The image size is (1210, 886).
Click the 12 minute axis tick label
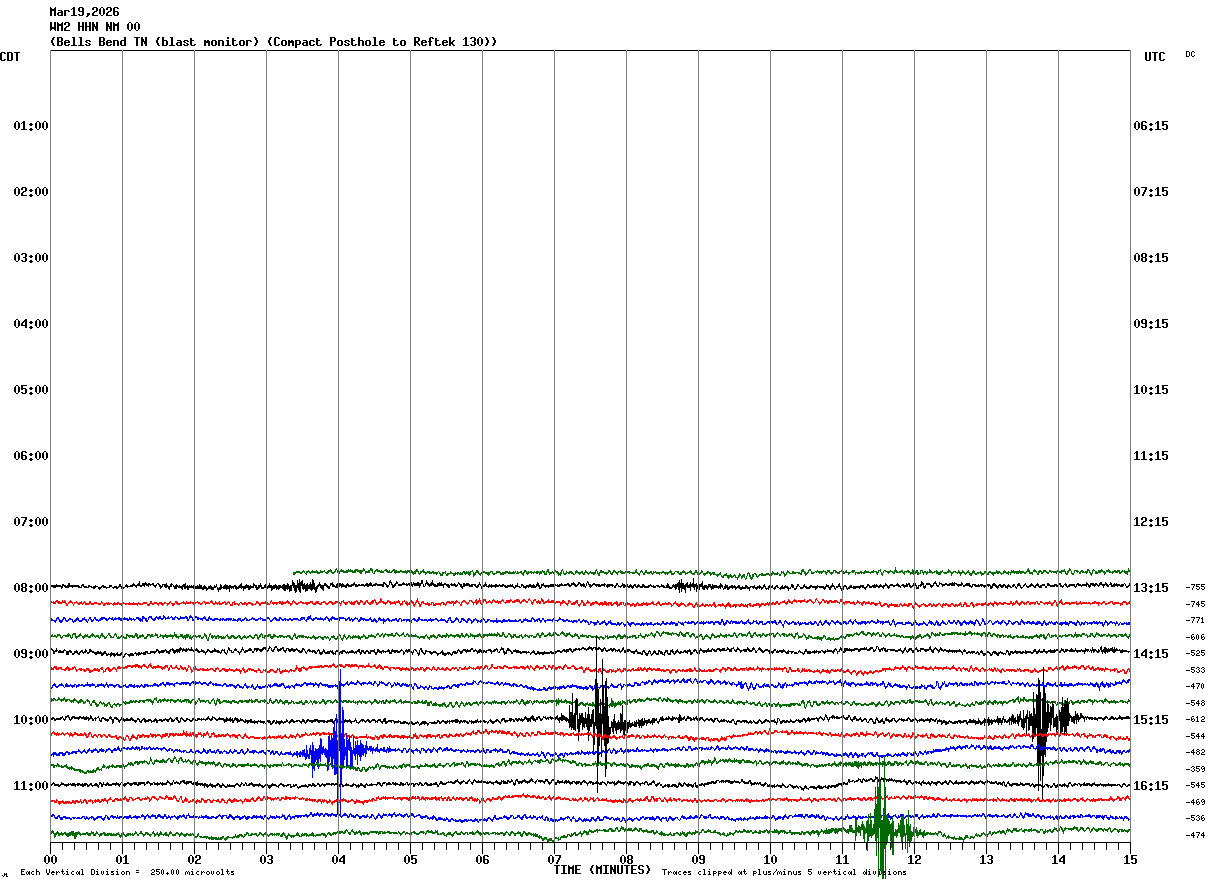(x=915, y=859)
